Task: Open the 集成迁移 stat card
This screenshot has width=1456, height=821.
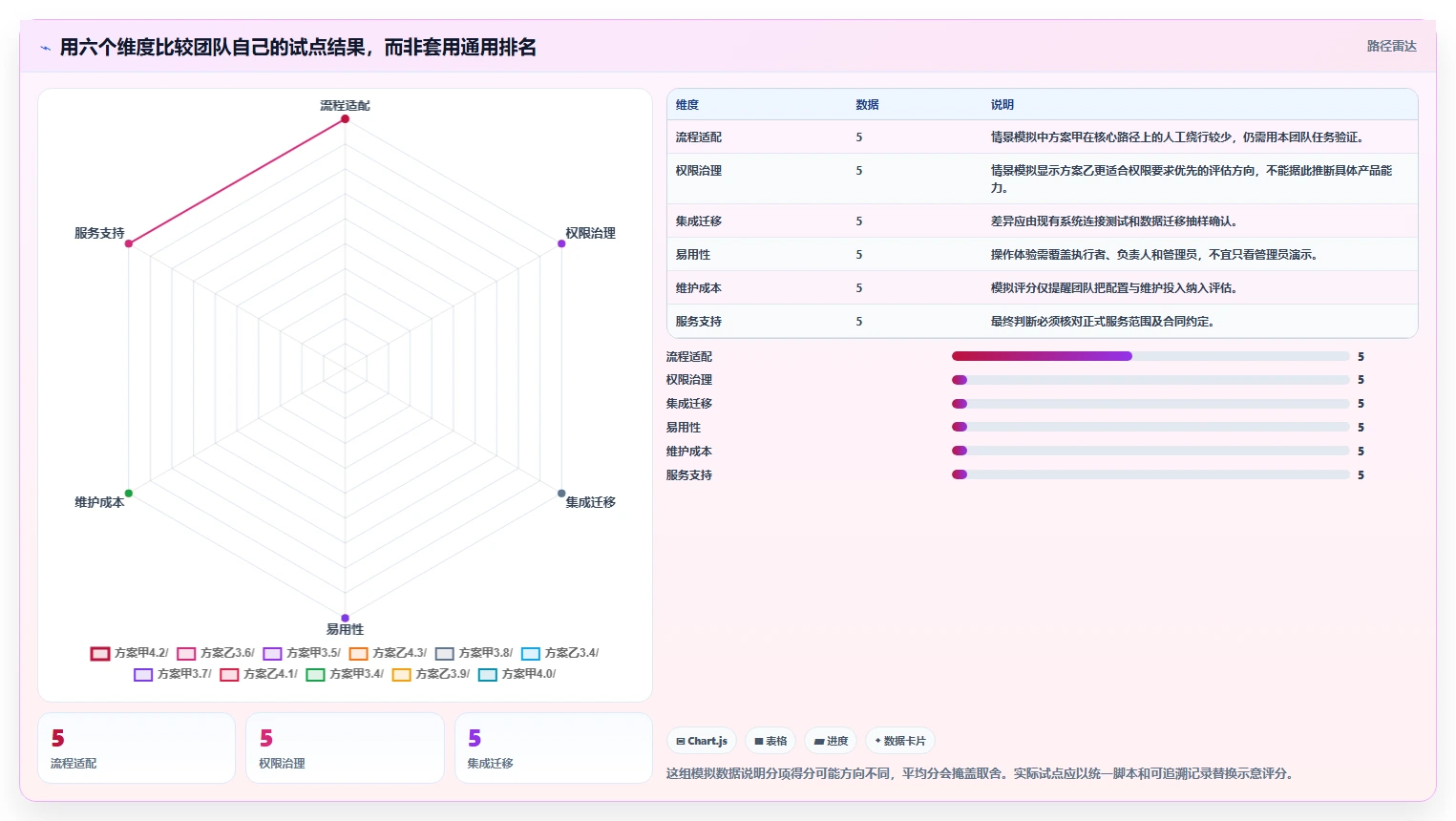Action: (554, 748)
